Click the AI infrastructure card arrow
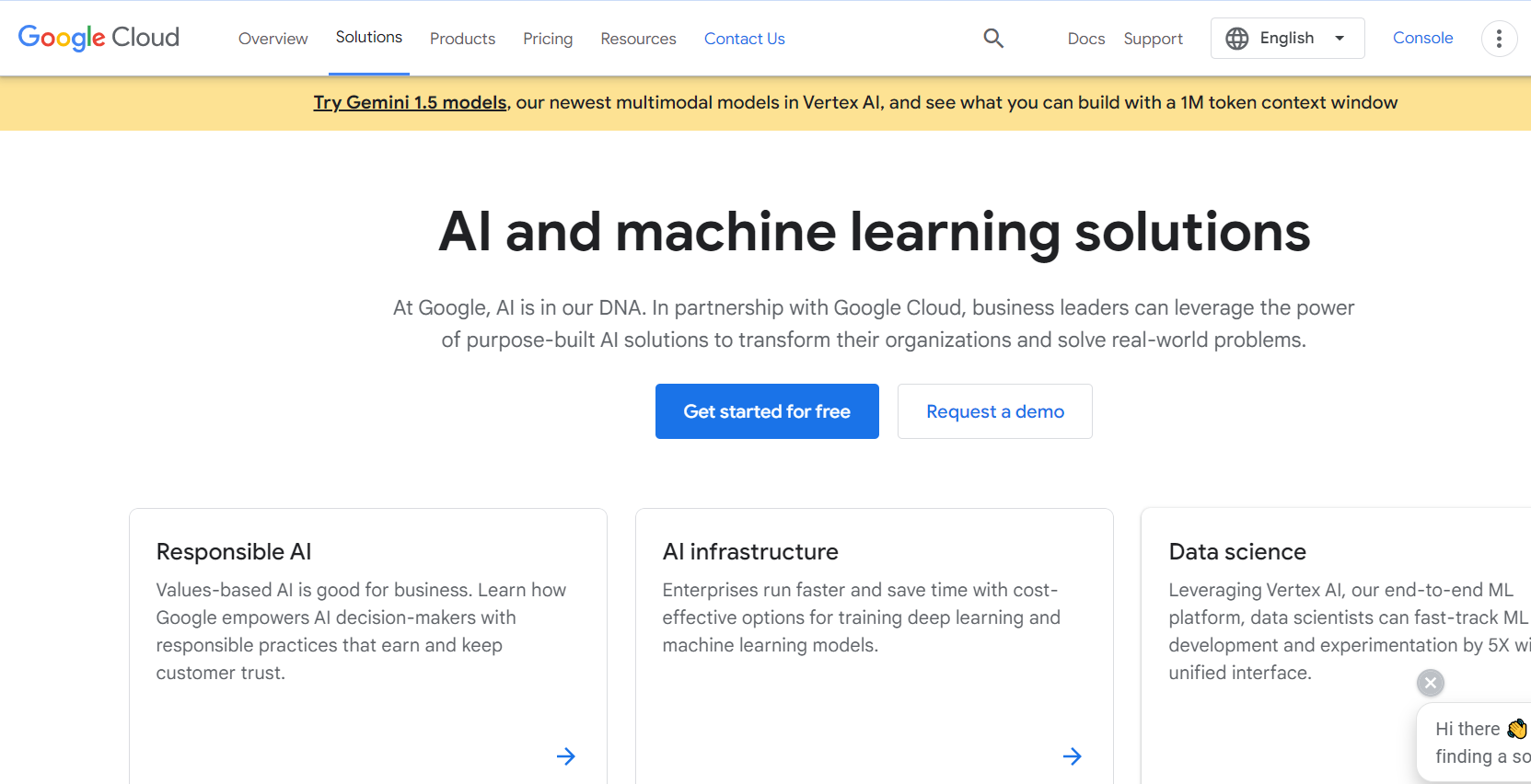 pos(1072,756)
